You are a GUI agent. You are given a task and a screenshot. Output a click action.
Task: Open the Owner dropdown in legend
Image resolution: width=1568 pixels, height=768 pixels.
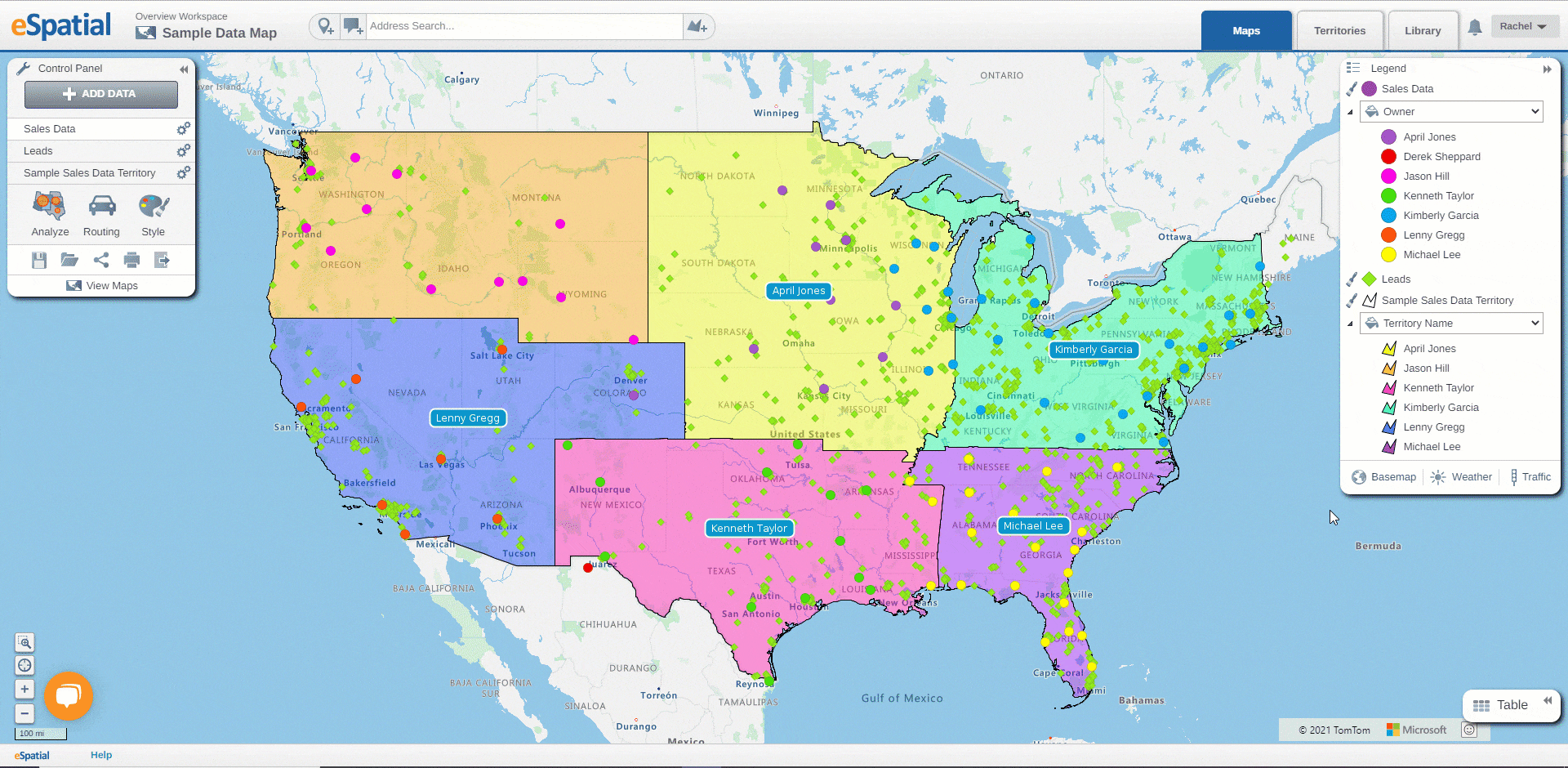coord(1451,112)
